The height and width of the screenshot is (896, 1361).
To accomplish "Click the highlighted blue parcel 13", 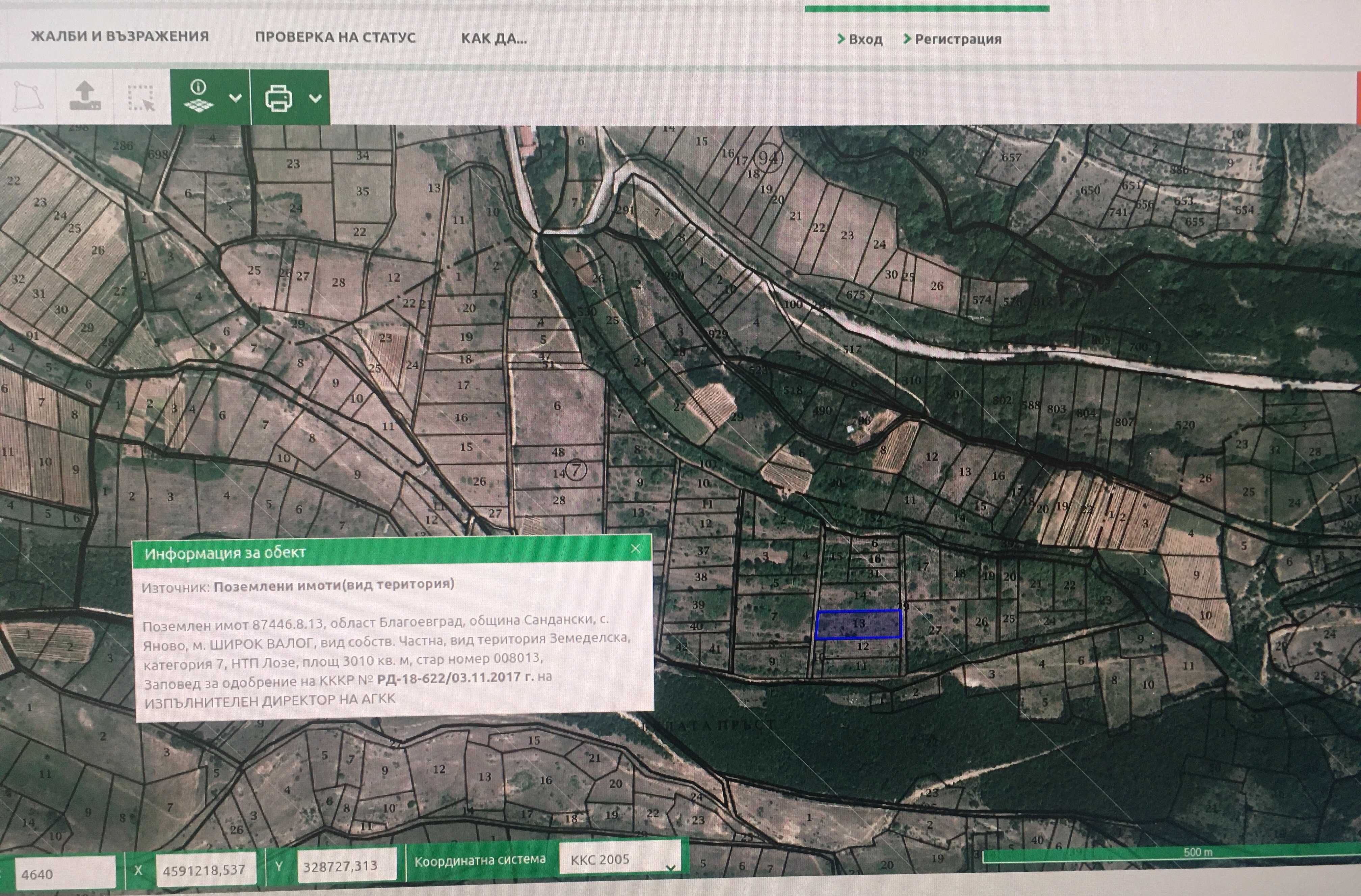I will pyautogui.click(x=858, y=624).
